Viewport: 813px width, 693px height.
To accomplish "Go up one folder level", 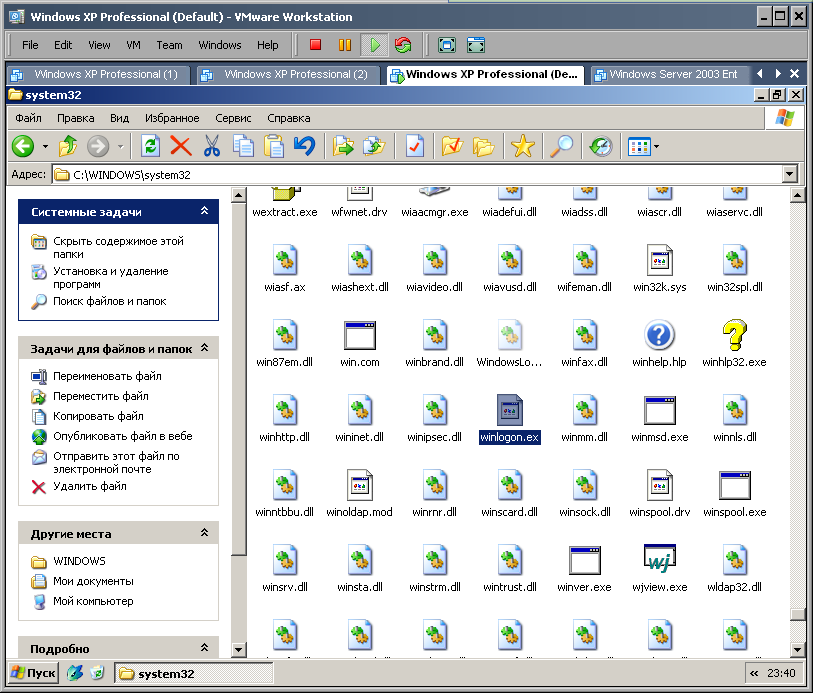I will tap(68, 146).
